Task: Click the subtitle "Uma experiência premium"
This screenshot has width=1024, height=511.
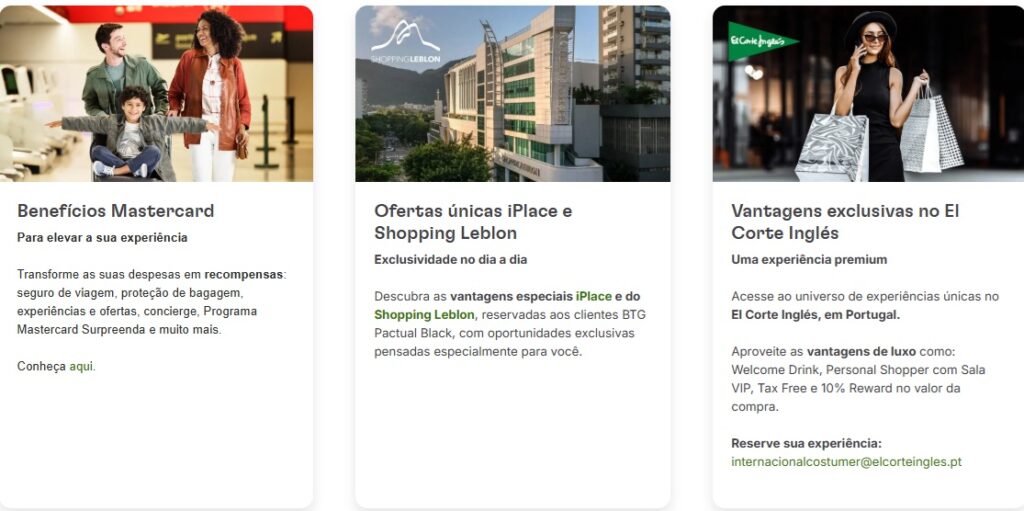Action: point(809,260)
